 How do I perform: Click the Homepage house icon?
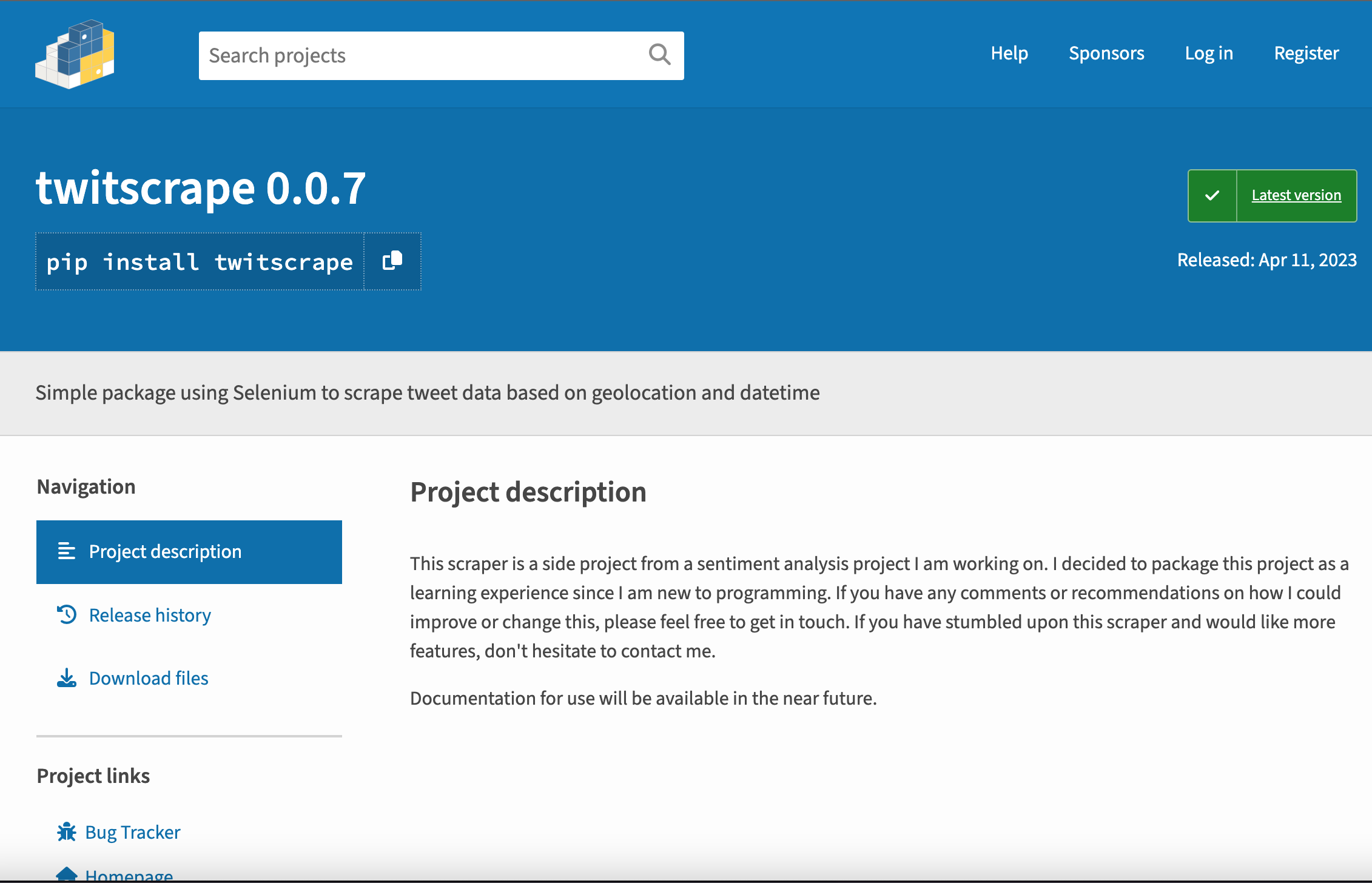pyautogui.click(x=67, y=875)
